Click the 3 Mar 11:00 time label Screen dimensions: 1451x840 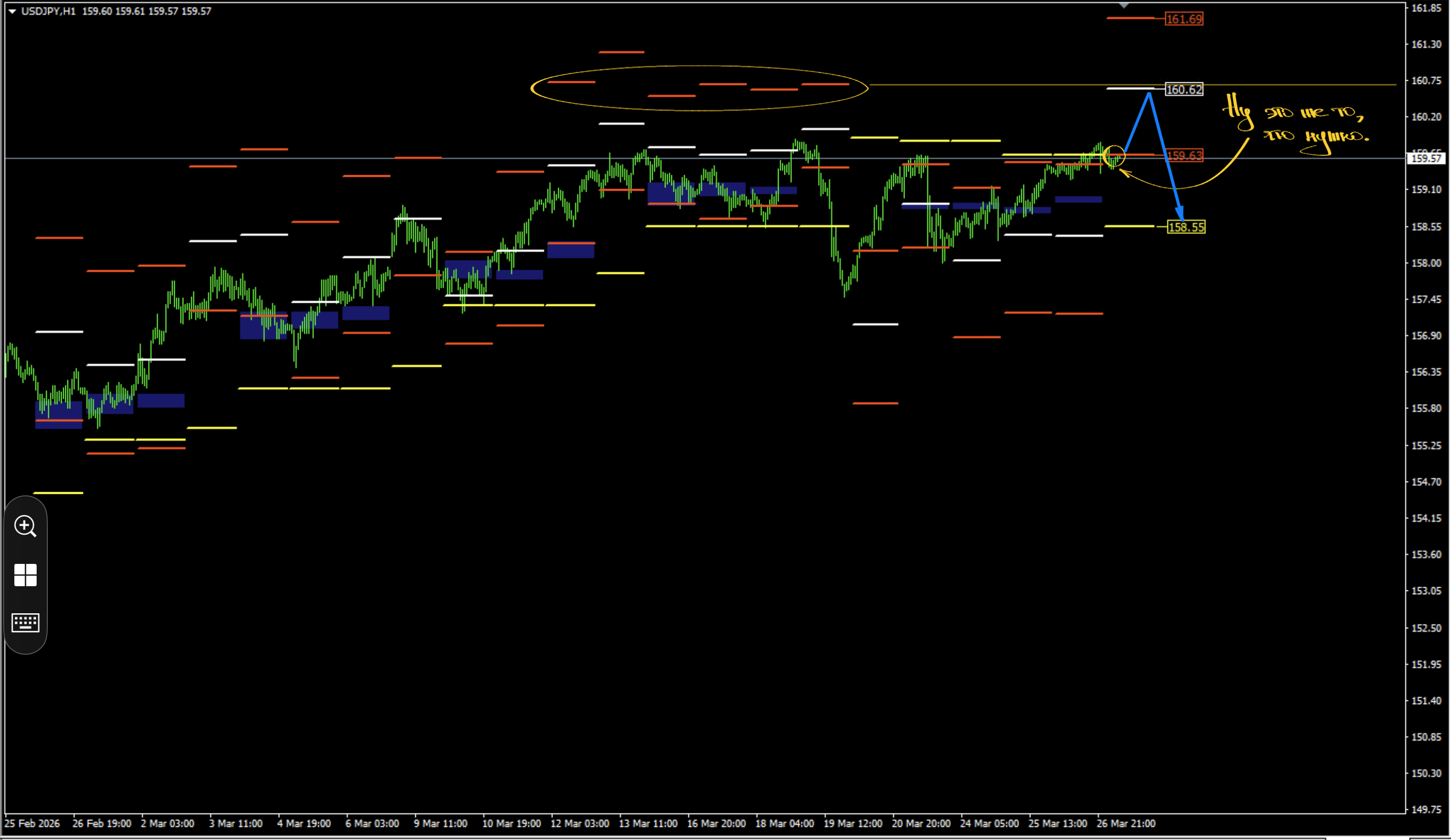tap(235, 824)
